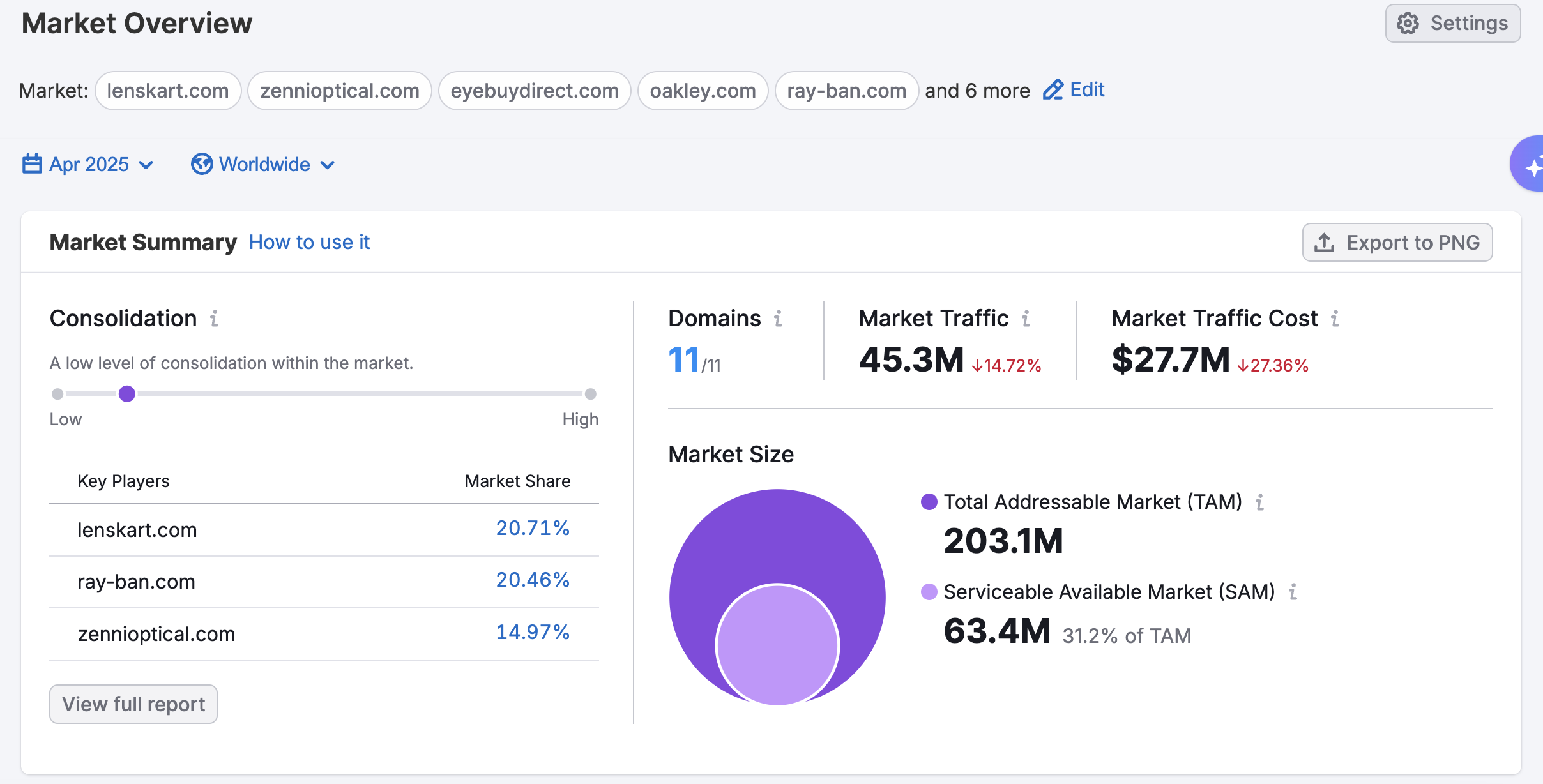Viewport: 1543px width, 784px height.
Task: Click the TAM info icon
Action: [1259, 502]
